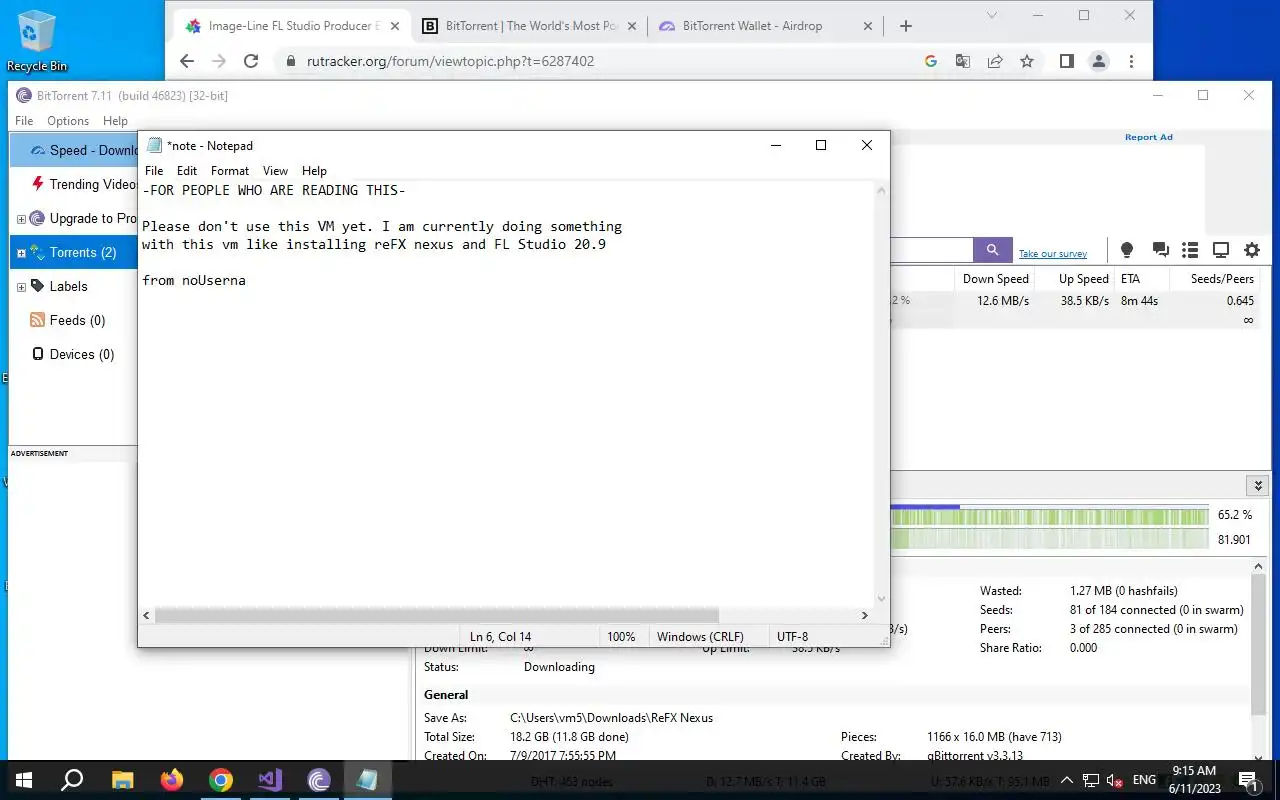Close the BitTorrent World's Most Popular tab
This screenshot has width=1280, height=800.
[631, 26]
